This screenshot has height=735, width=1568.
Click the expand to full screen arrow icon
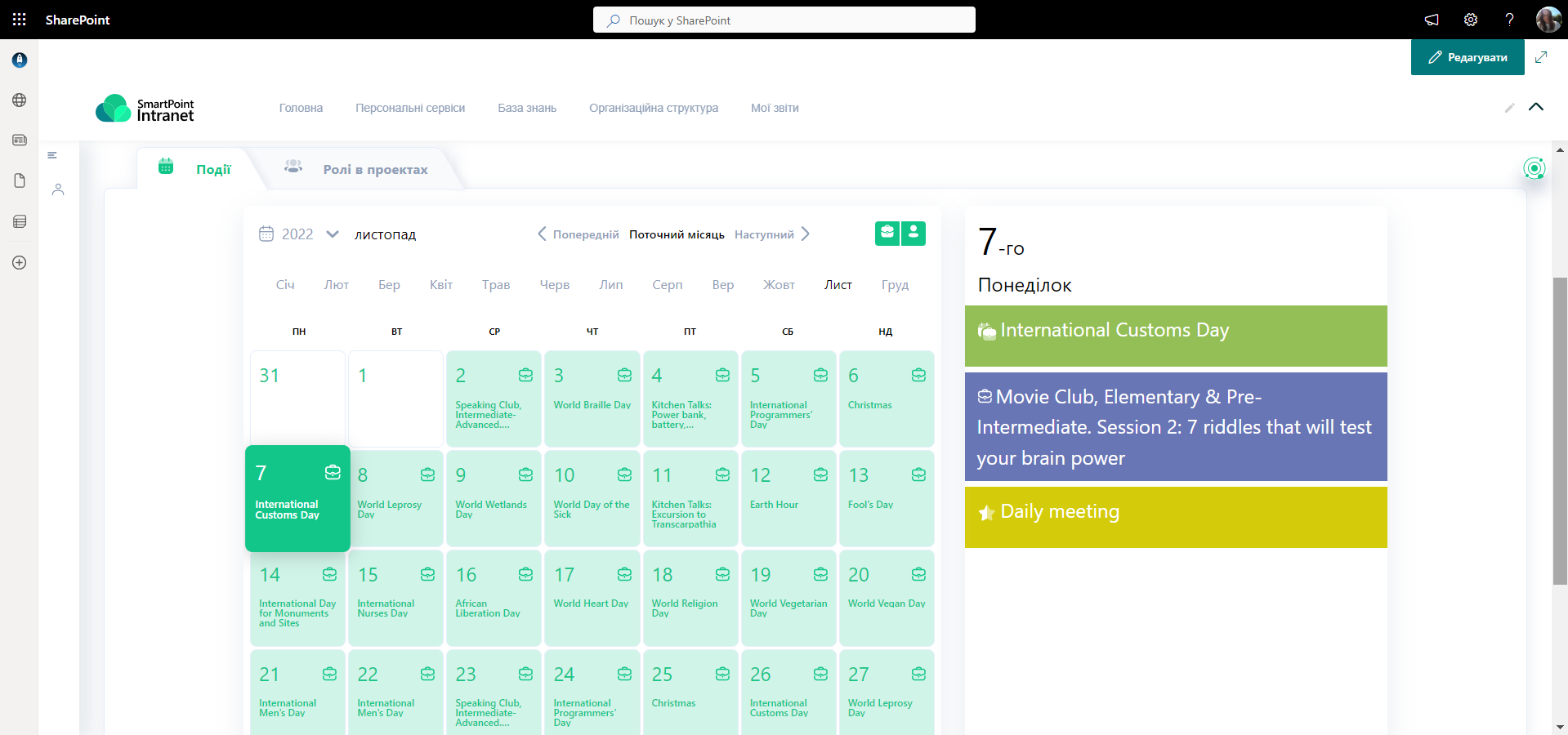(1541, 57)
